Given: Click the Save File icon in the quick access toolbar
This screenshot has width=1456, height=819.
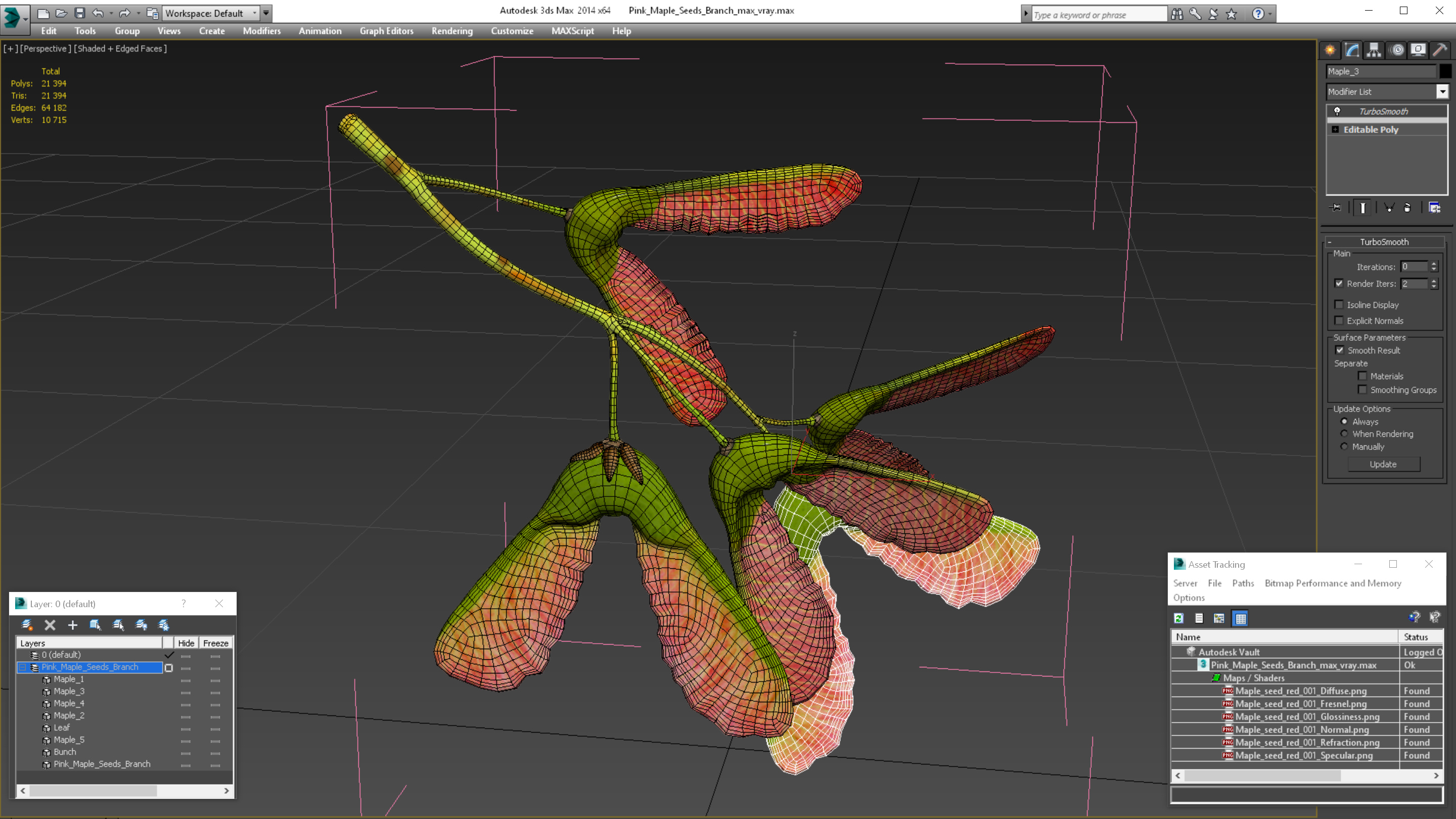Looking at the screenshot, I should point(80,13).
